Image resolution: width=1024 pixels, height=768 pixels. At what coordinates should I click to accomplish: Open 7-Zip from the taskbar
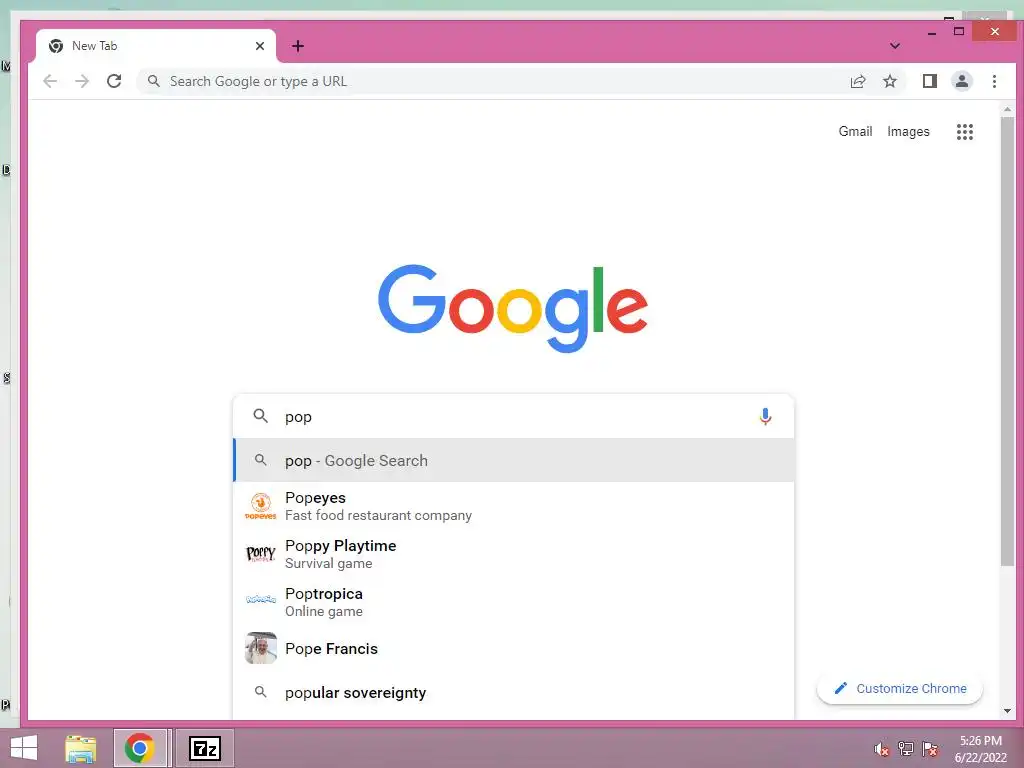tap(204, 748)
